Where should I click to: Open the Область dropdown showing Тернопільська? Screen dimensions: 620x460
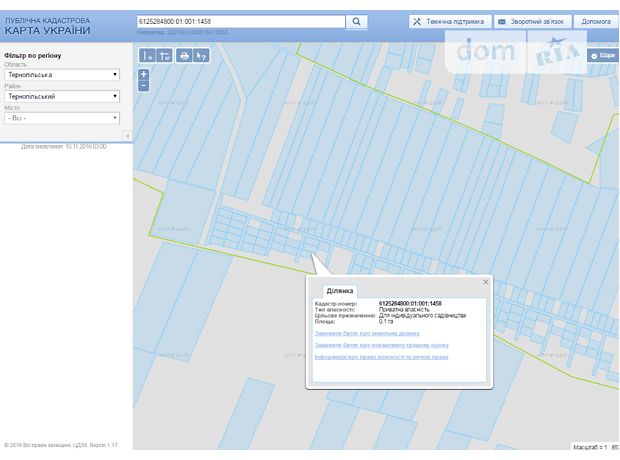pos(62,75)
